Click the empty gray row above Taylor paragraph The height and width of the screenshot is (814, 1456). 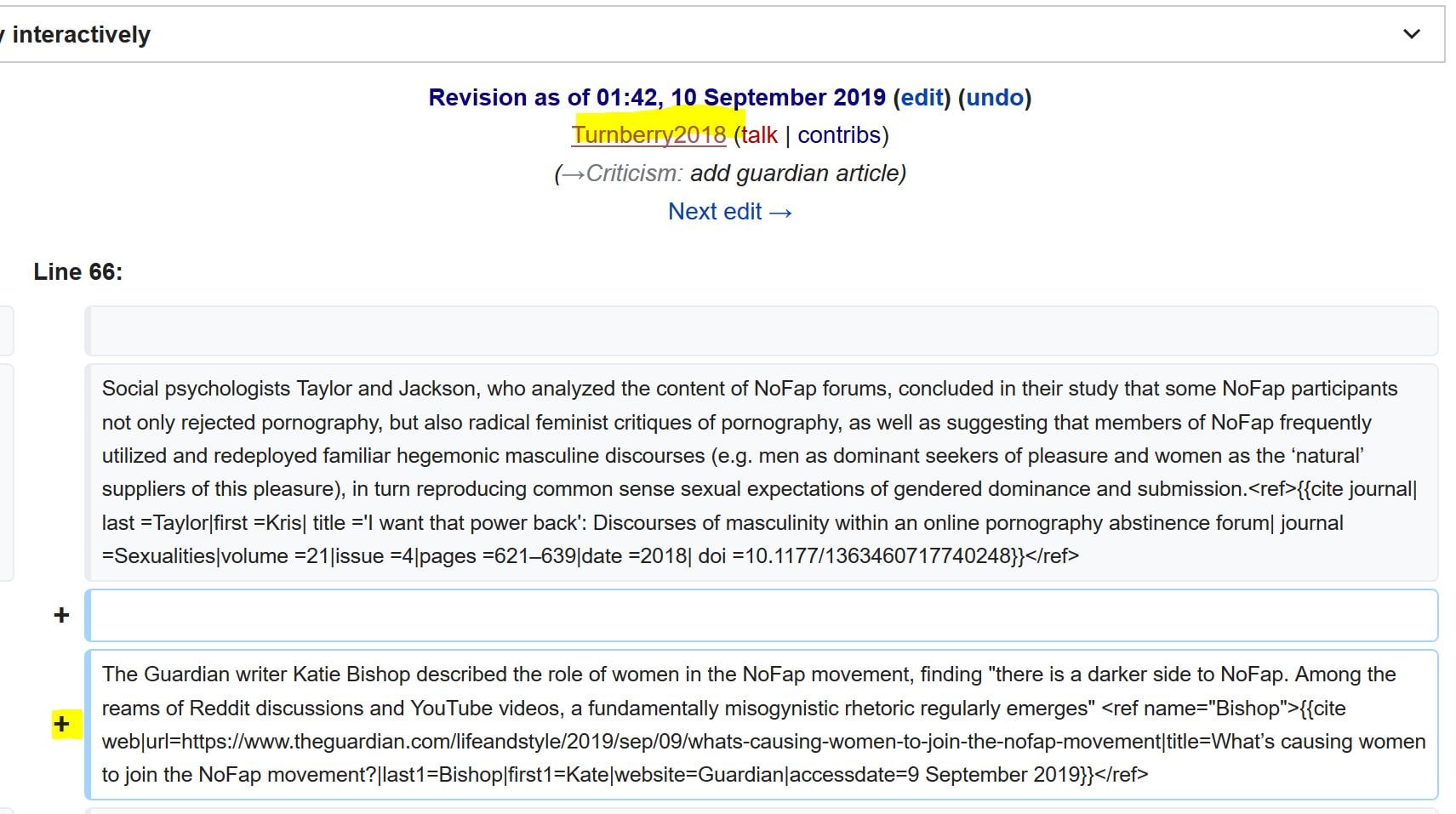(762, 331)
